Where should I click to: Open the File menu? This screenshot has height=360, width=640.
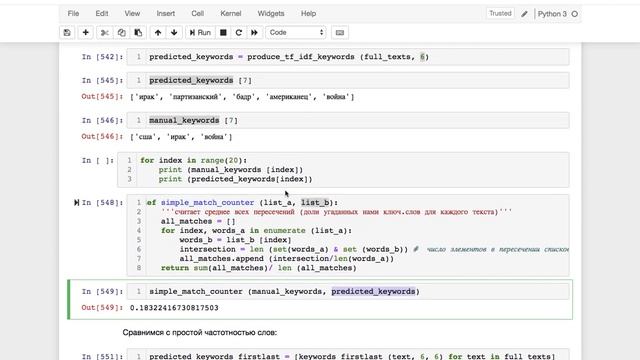pyautogui.click(x=73, y=13)
